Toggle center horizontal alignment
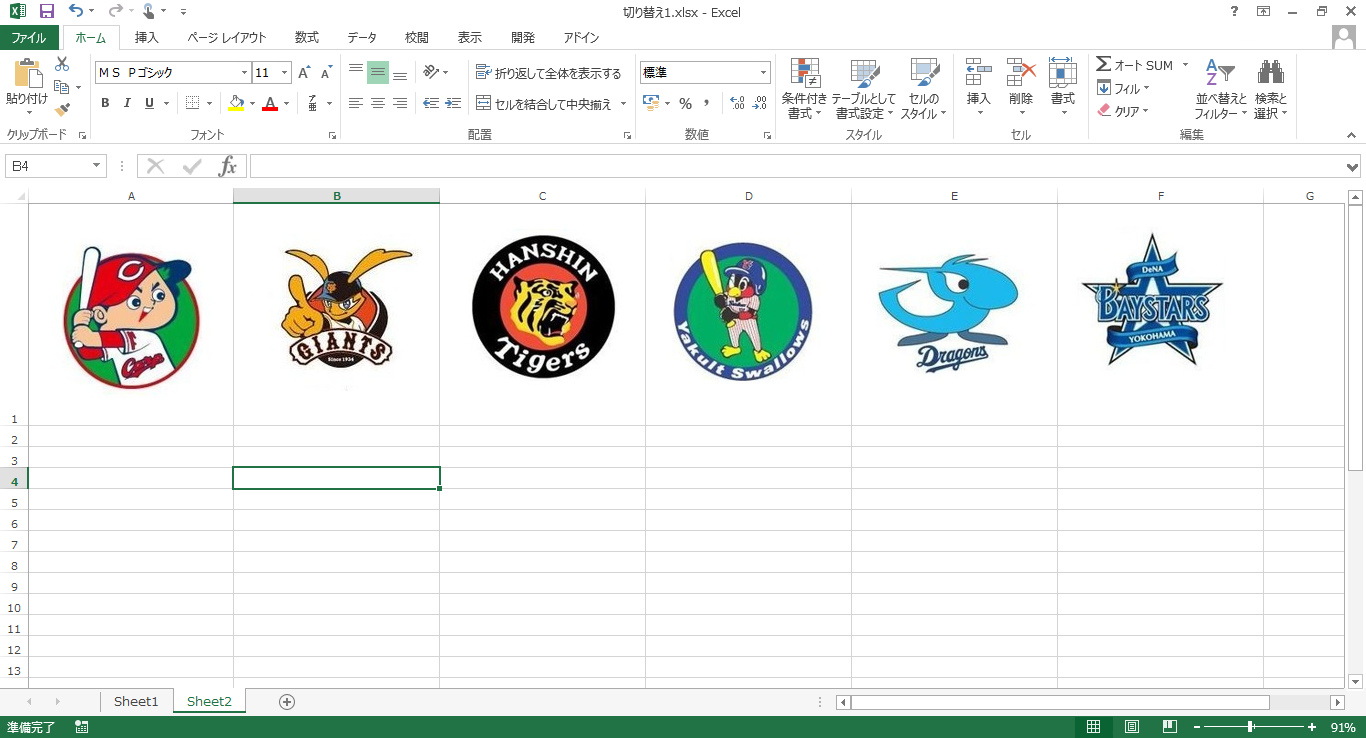 tap(378, 103)
